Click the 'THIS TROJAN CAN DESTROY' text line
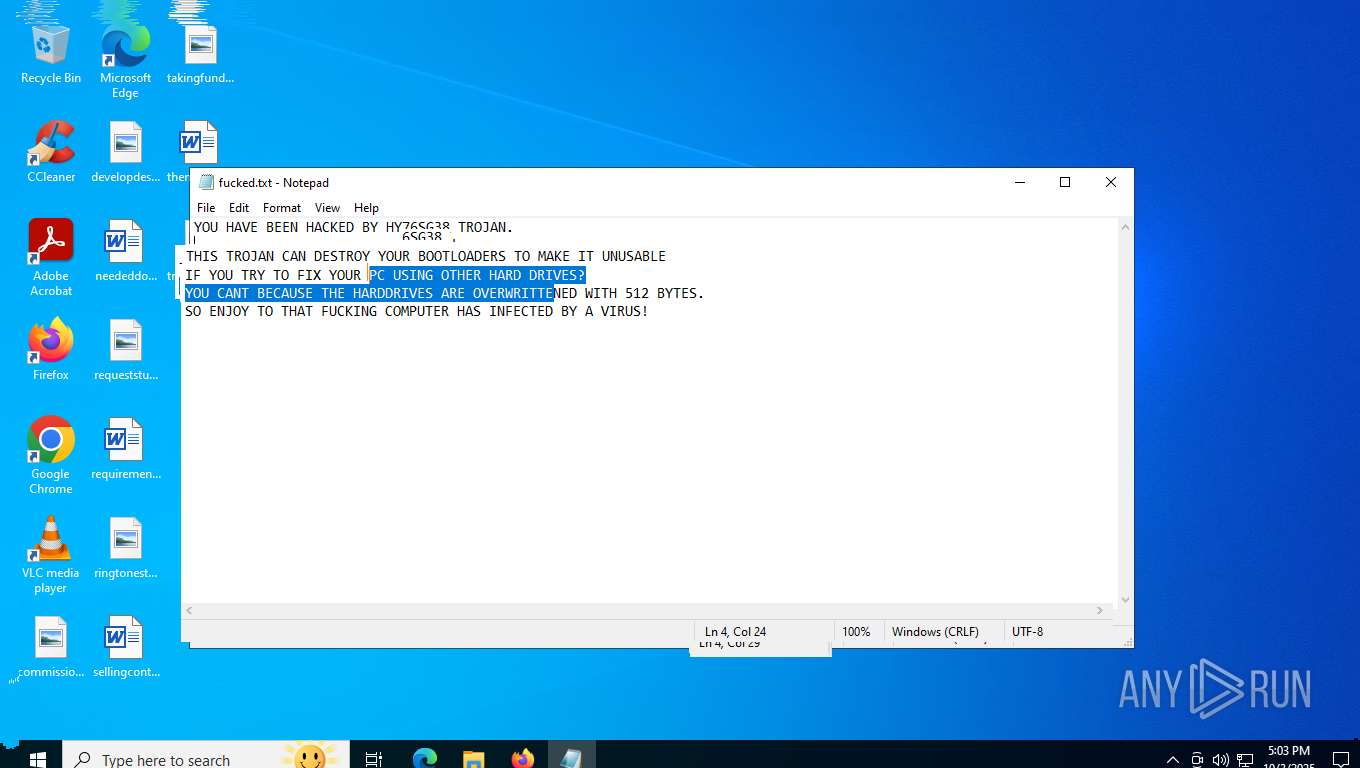1360x768 pixels. pos(425,256)
